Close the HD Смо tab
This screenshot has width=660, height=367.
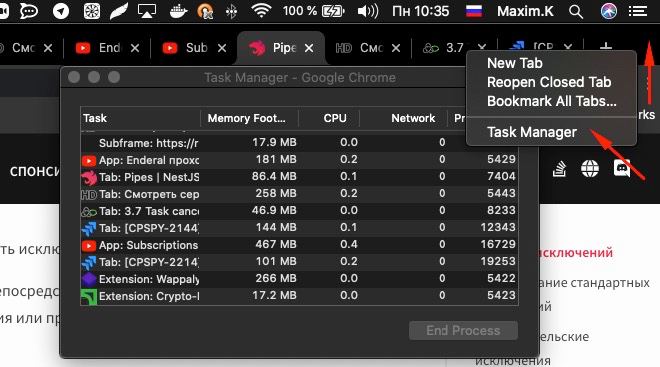tap(396, 48)
